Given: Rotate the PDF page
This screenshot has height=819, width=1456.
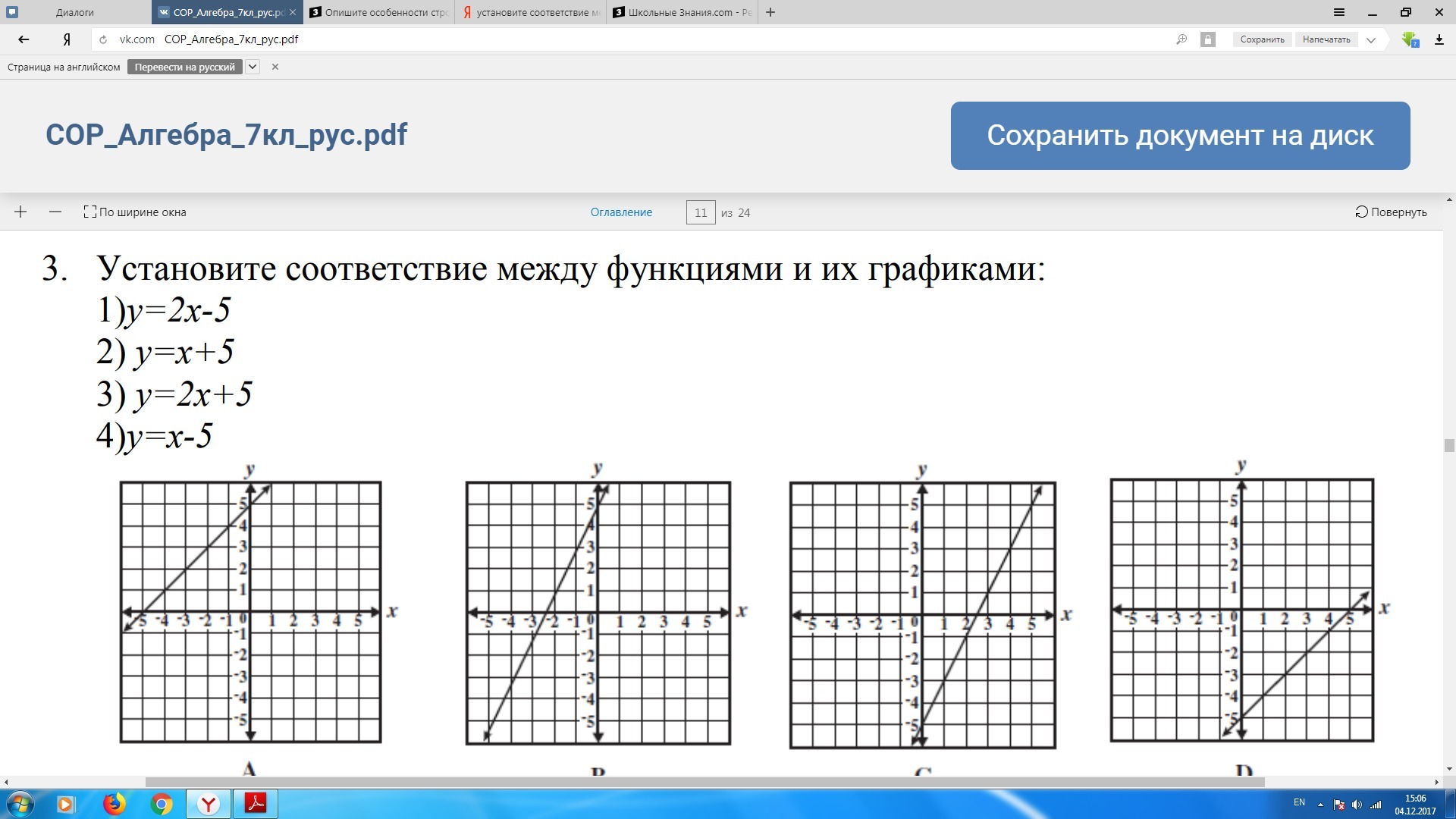Looking at the screenshot, I should point(1390,212).
